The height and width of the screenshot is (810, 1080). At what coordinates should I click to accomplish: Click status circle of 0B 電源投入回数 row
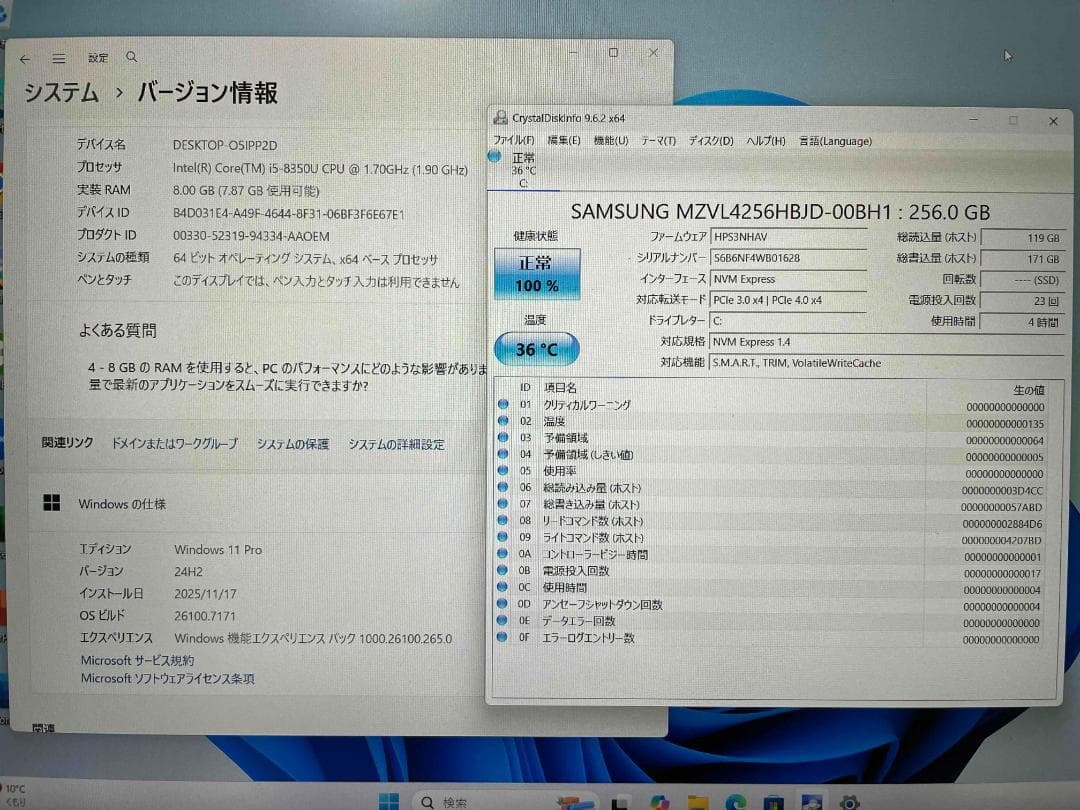click(x=503, y=570)
